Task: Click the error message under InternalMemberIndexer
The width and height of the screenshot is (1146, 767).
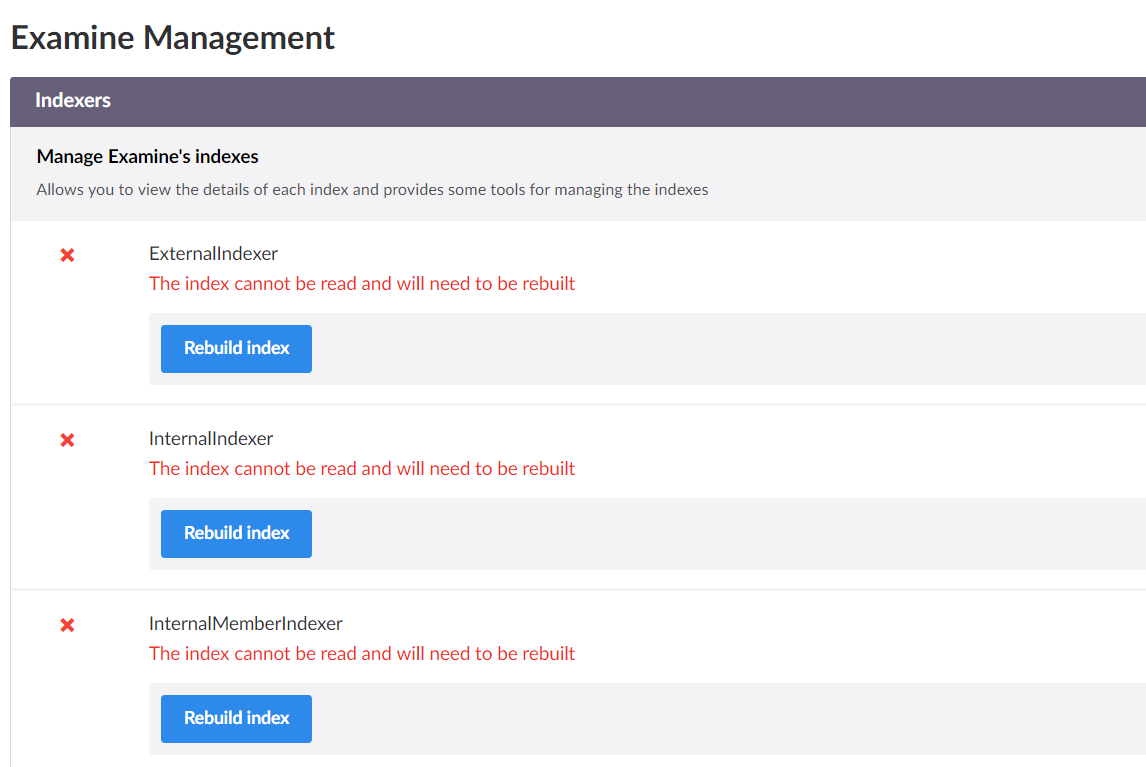Action: coord(362,654)
